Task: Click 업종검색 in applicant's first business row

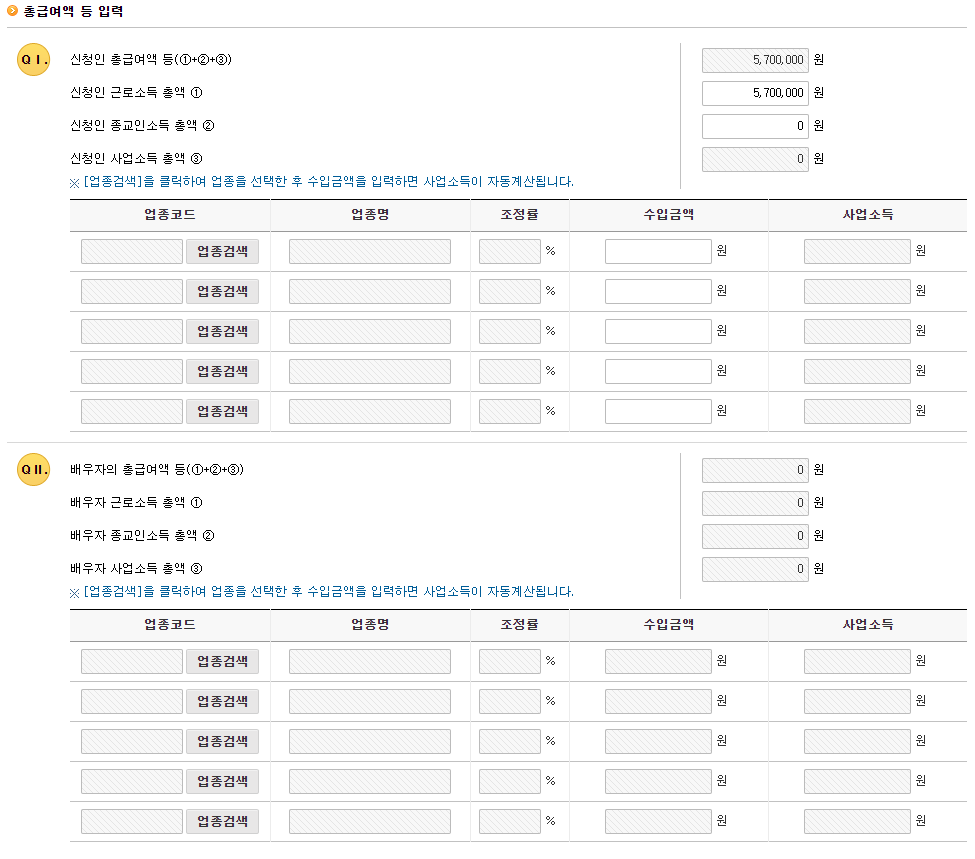Action: pyautogui.click(x=223, y=251)
